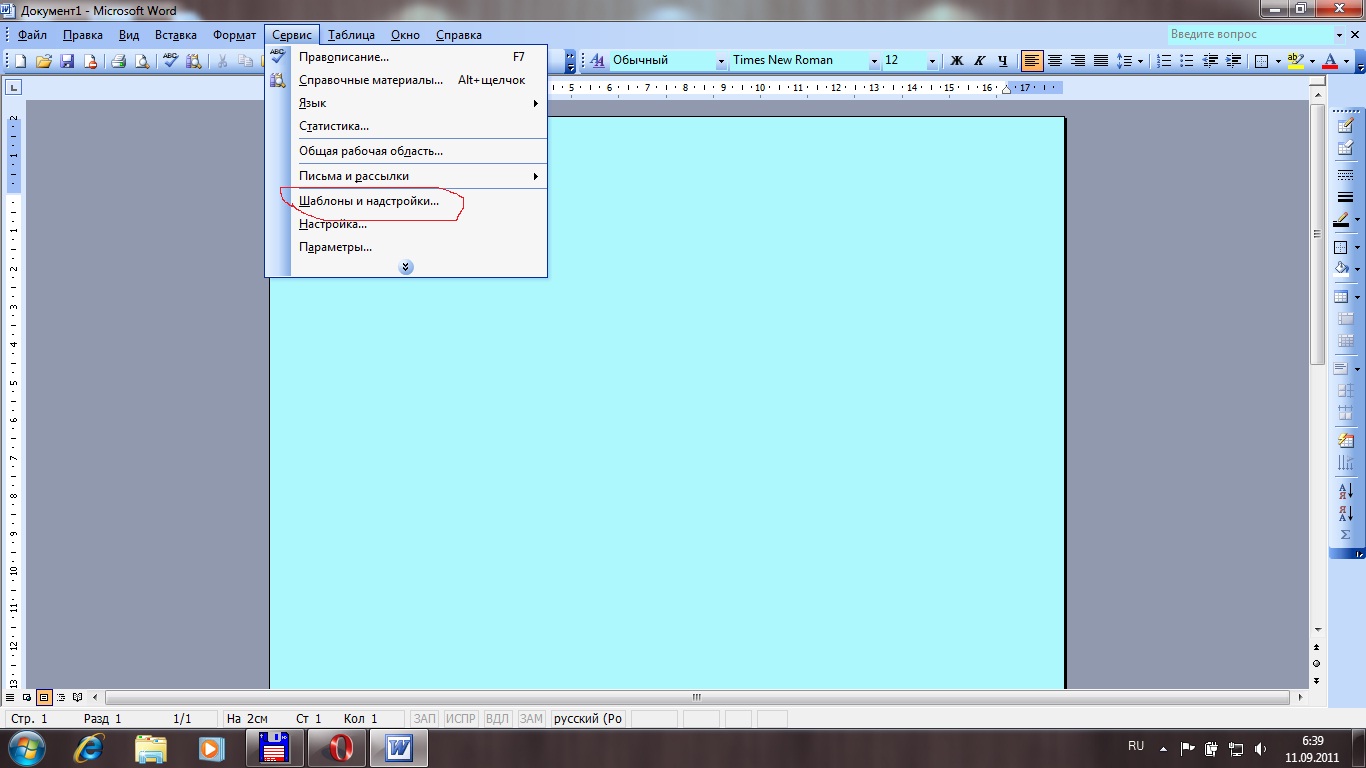Viewport: 1366px width, 768px height.
Task: Toggle italic formatting (К)
Action: coord(980,61)
